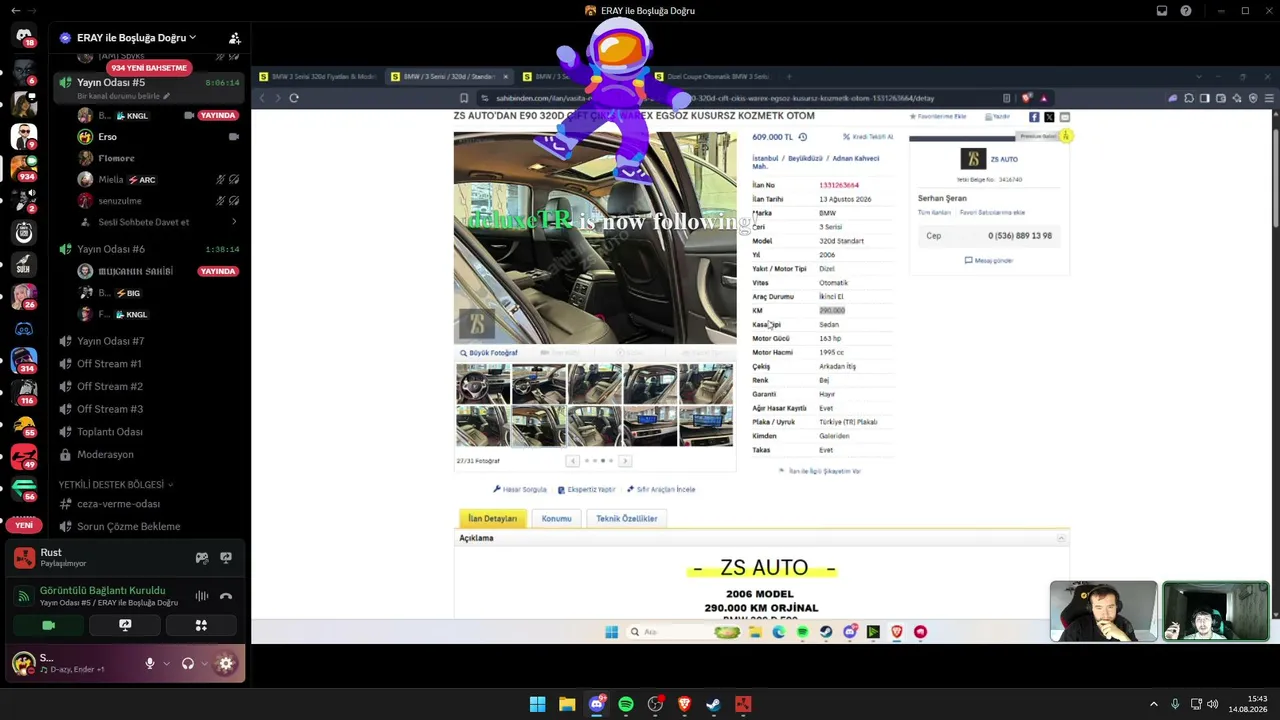Open the Yayın Odası #5 voice channel
This screenshot has width=1280, height=720.
[111, 82]
